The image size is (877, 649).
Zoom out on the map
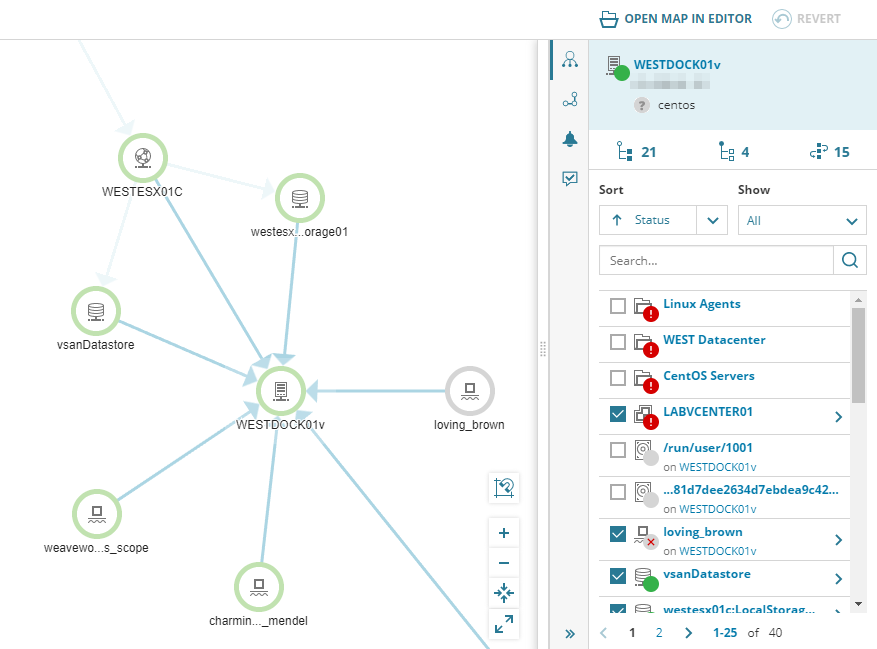point(504,563)
